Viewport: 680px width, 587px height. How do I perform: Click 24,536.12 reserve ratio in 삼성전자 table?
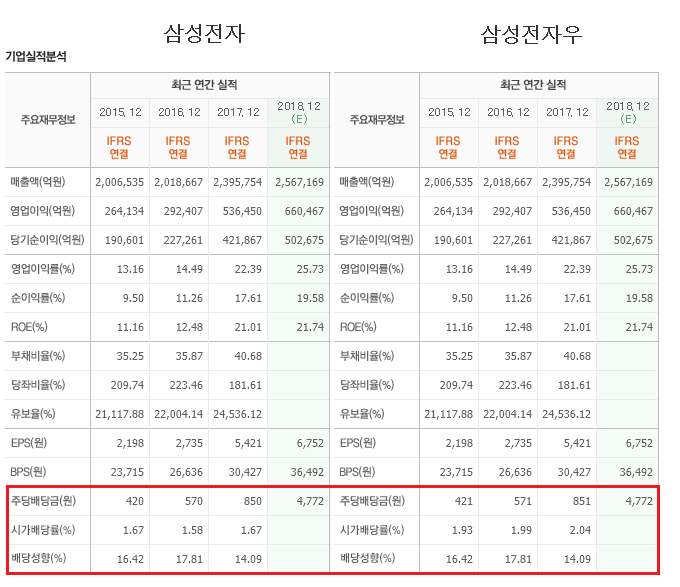pyautogui.click(x=237, y=414)
